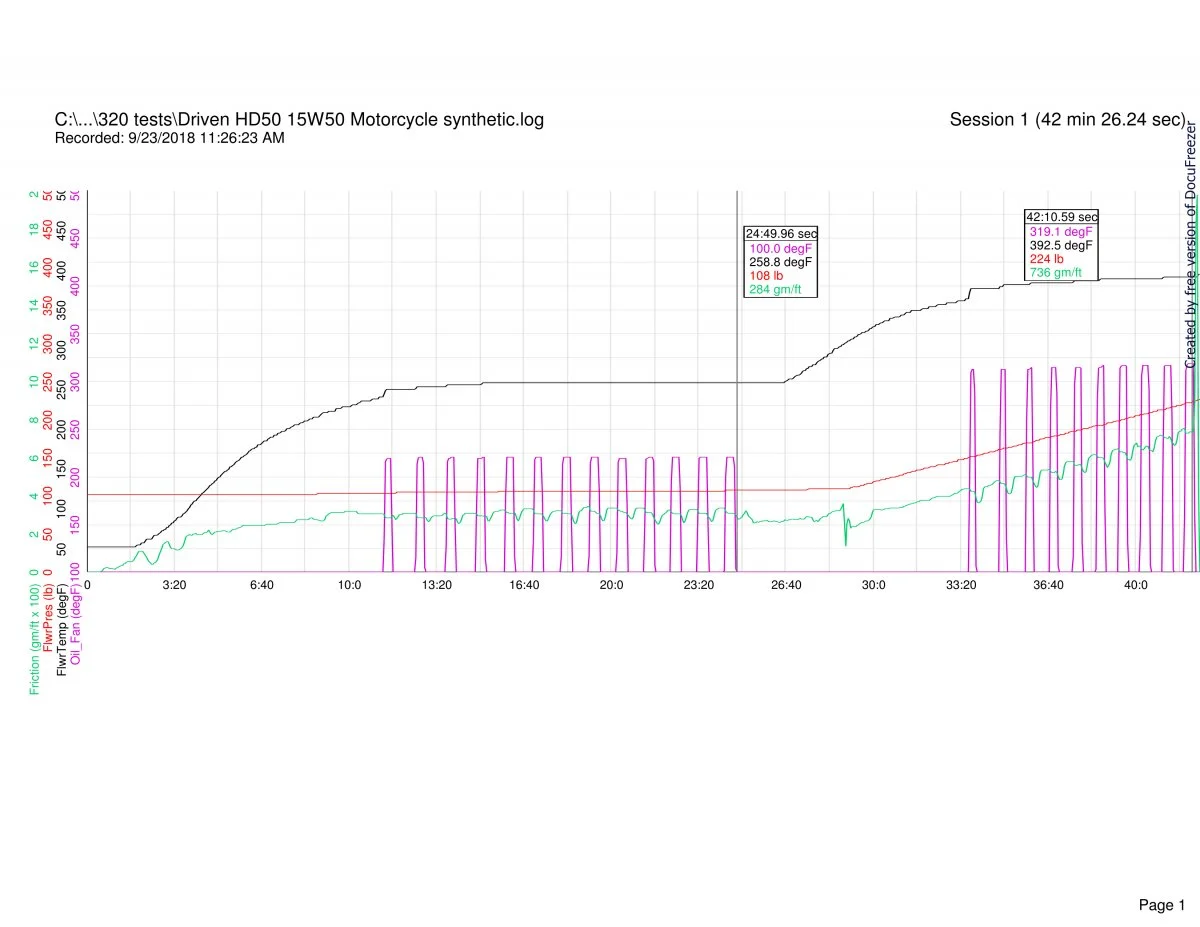Click the red 108 lb readout value
The image size is (1200, 927).
click(x=767, y=275)
